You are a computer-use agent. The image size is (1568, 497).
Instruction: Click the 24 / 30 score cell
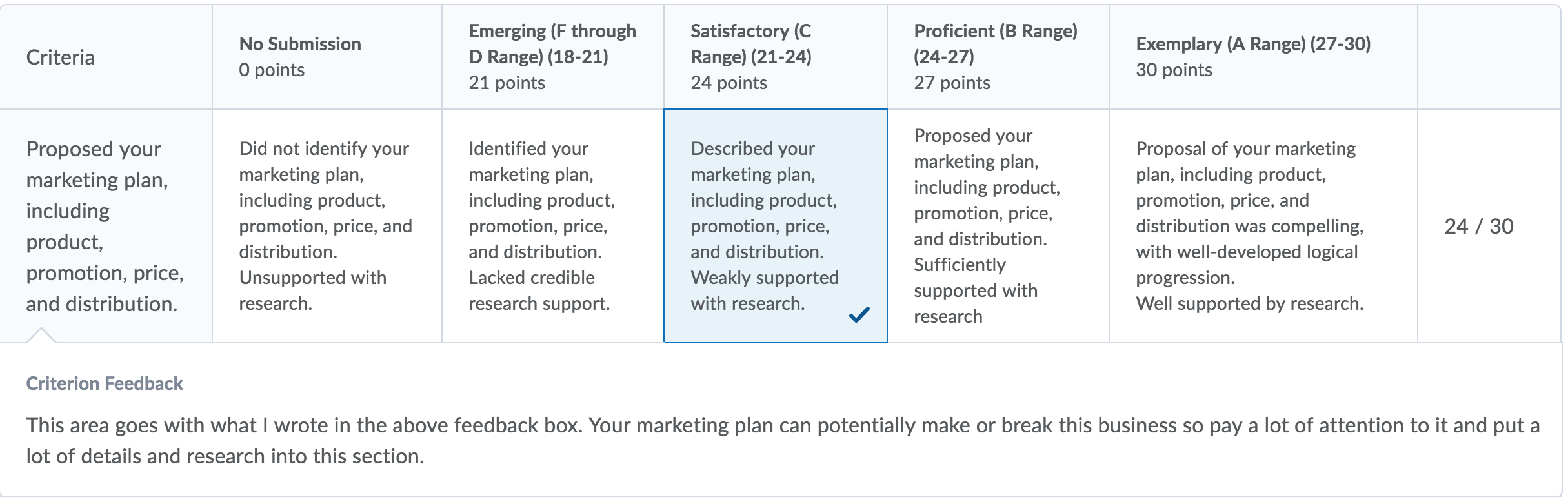1479,226
